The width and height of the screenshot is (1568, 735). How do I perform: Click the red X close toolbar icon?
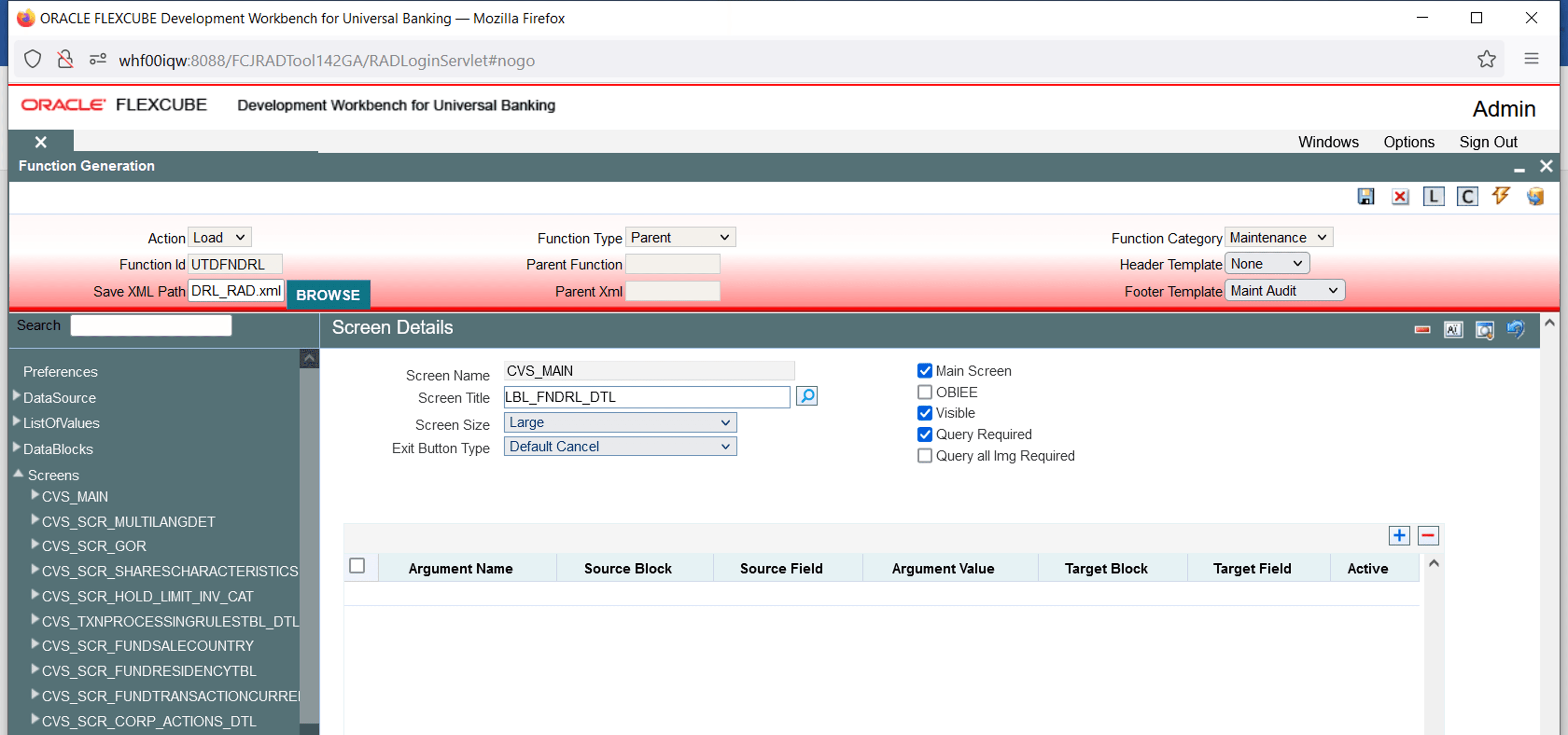pos(1400,196)
